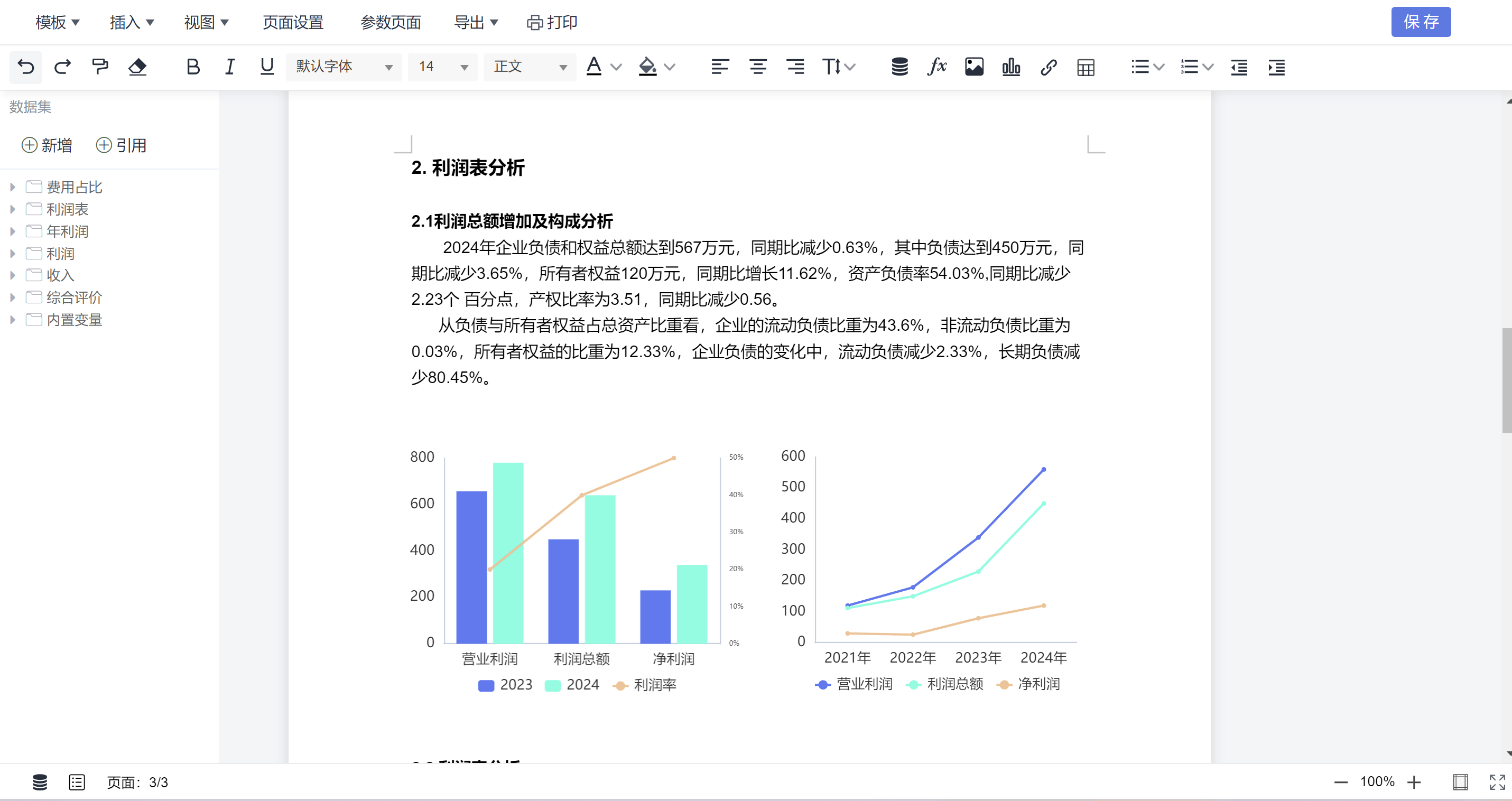Click the undo icon
1512x801 pixels.
point(26,67)
